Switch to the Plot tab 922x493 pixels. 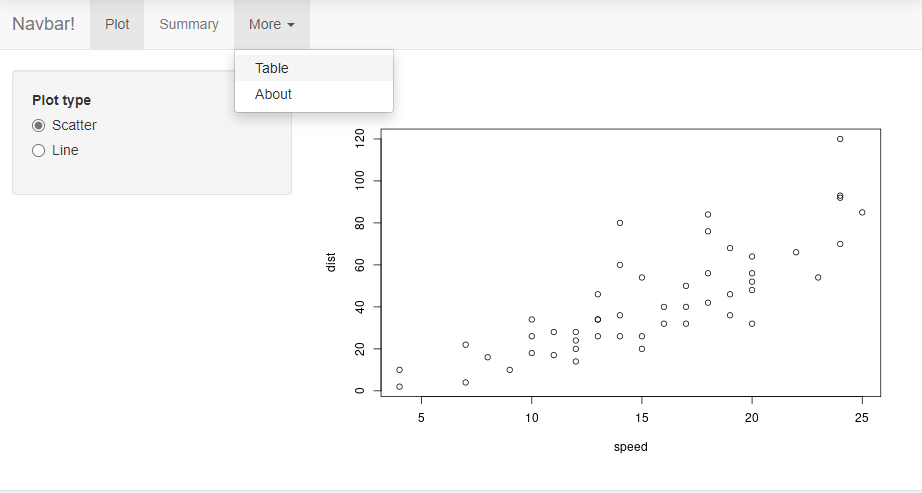point(117,24)
